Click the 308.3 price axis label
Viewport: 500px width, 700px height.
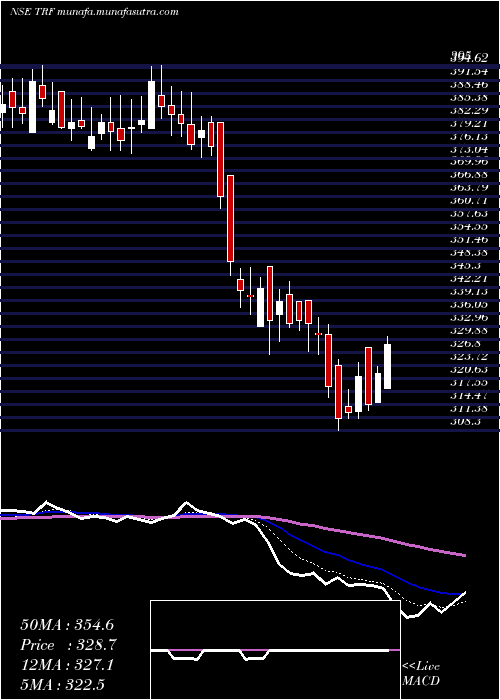(x=465, y=421)
